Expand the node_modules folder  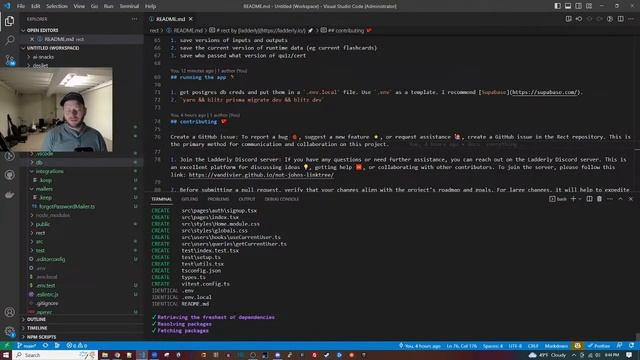point(53,215)
